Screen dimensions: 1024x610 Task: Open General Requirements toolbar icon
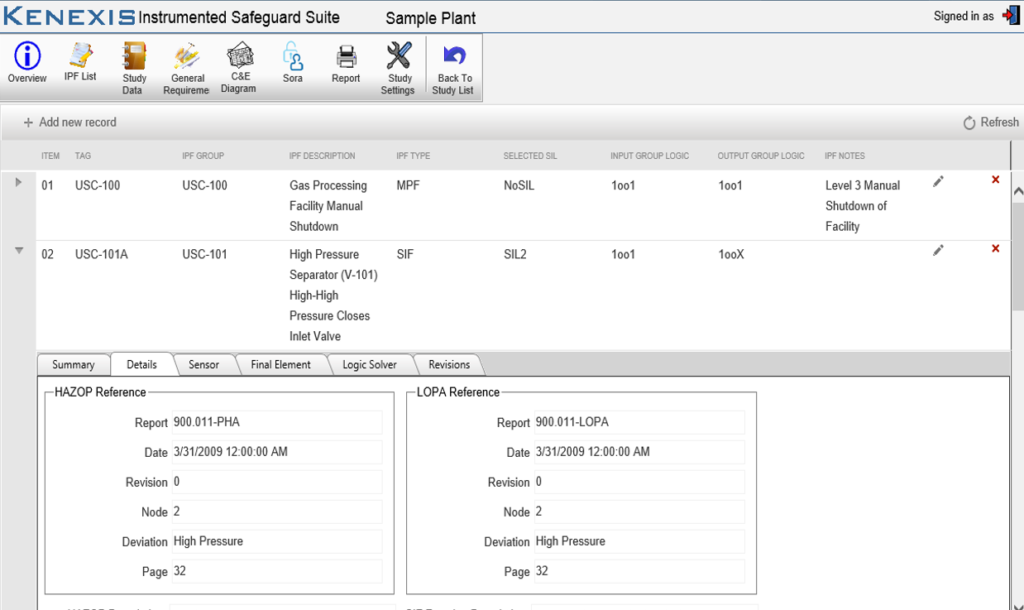pos(187,68)
